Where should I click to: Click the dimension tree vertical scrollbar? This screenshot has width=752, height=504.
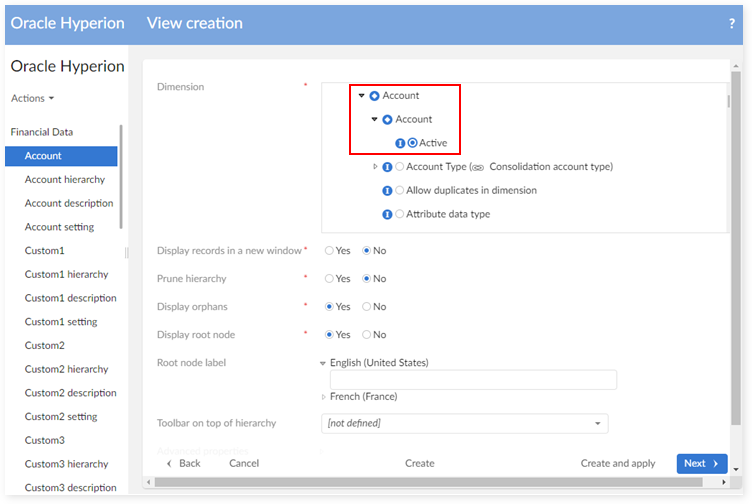click(x=730, y=103)
